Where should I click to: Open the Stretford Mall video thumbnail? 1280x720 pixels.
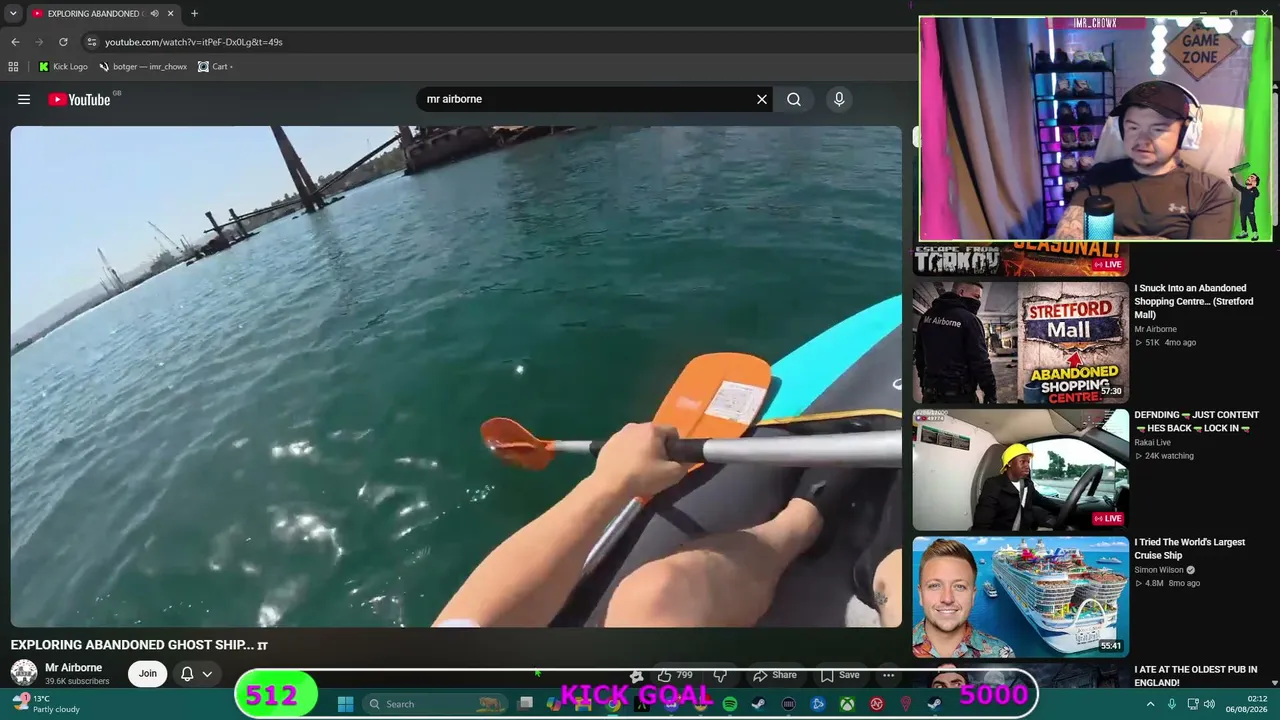tap(1020, 342)
